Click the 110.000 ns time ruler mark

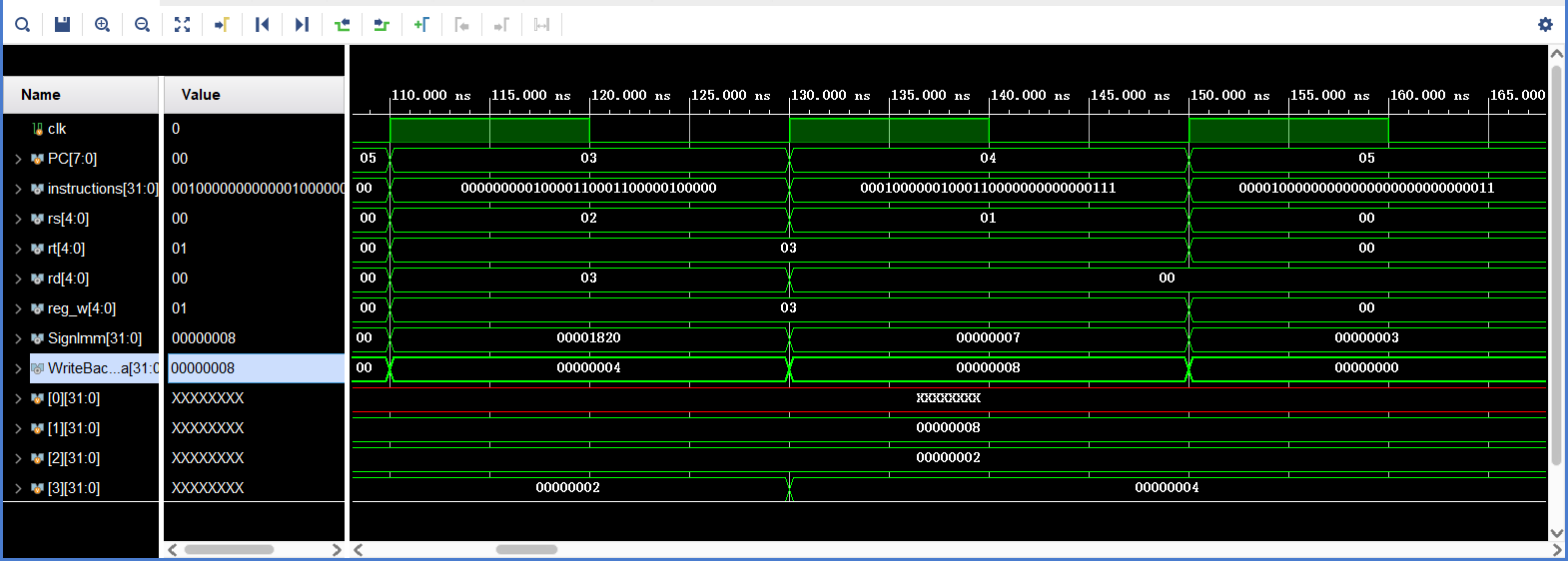coord(430,96)
